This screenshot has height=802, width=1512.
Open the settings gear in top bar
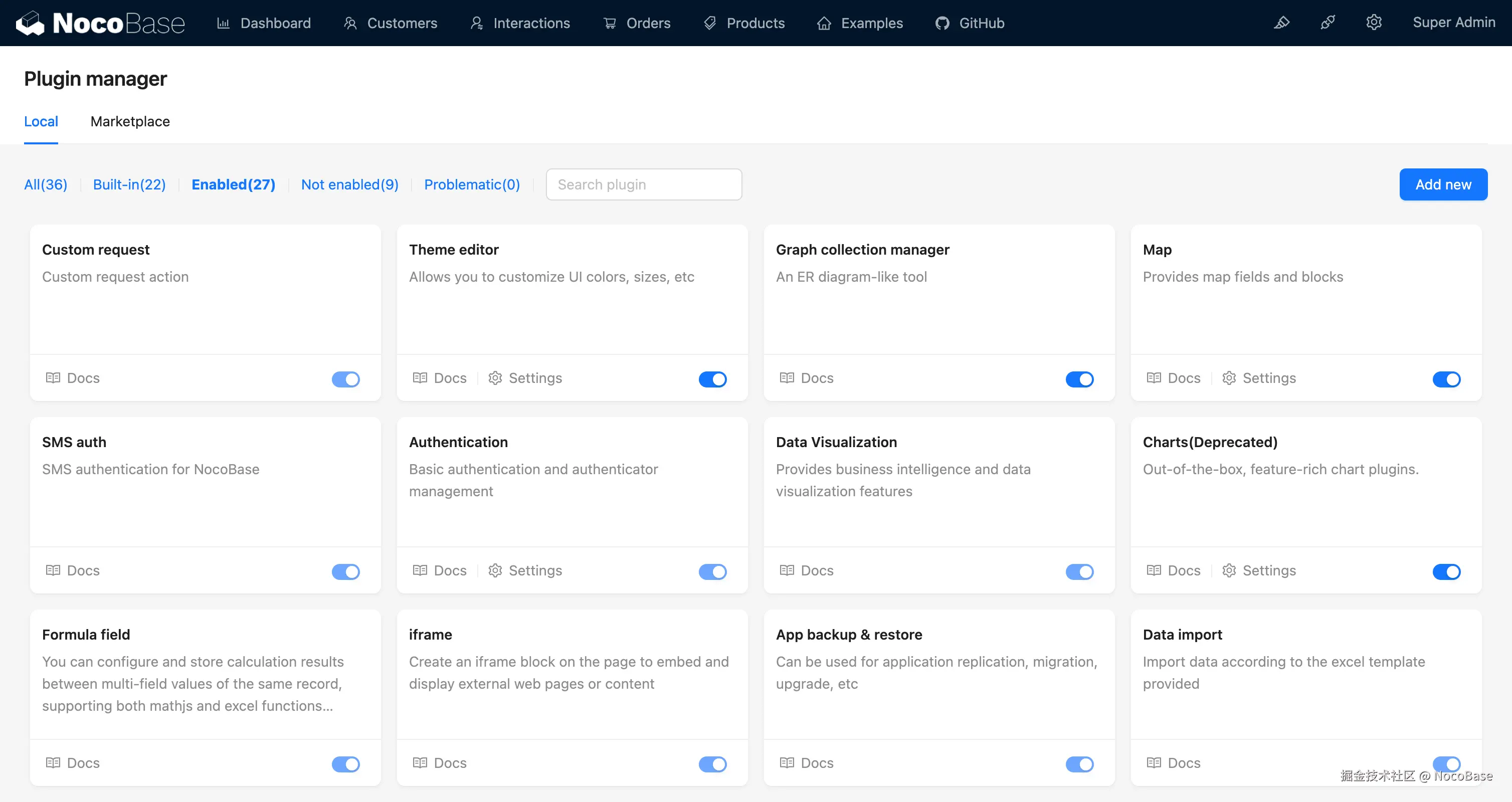click(x=1374, y=23)
